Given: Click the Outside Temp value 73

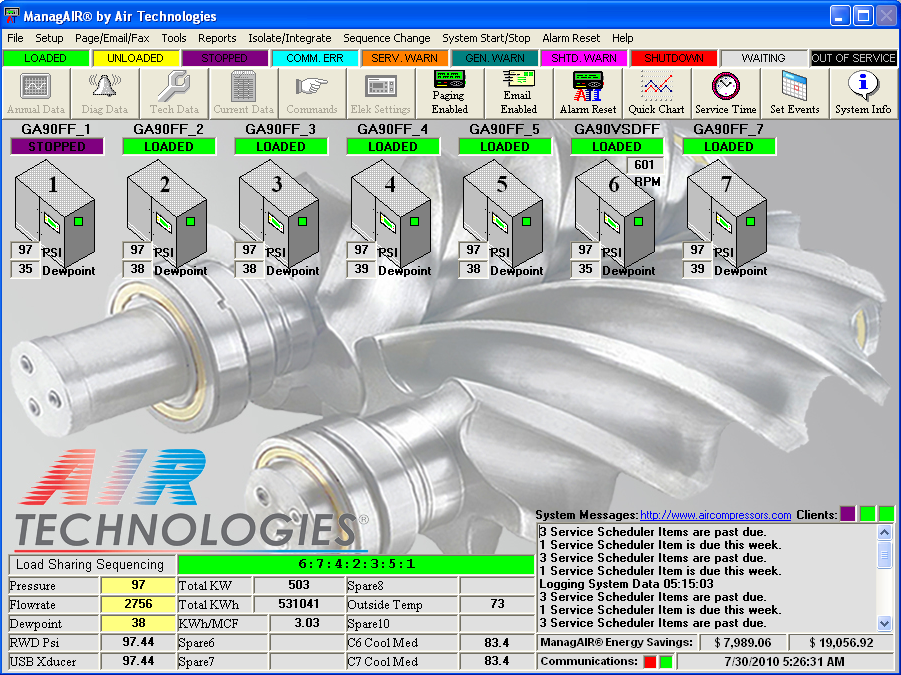Looking at the screenshot, I should coord(497,604).
